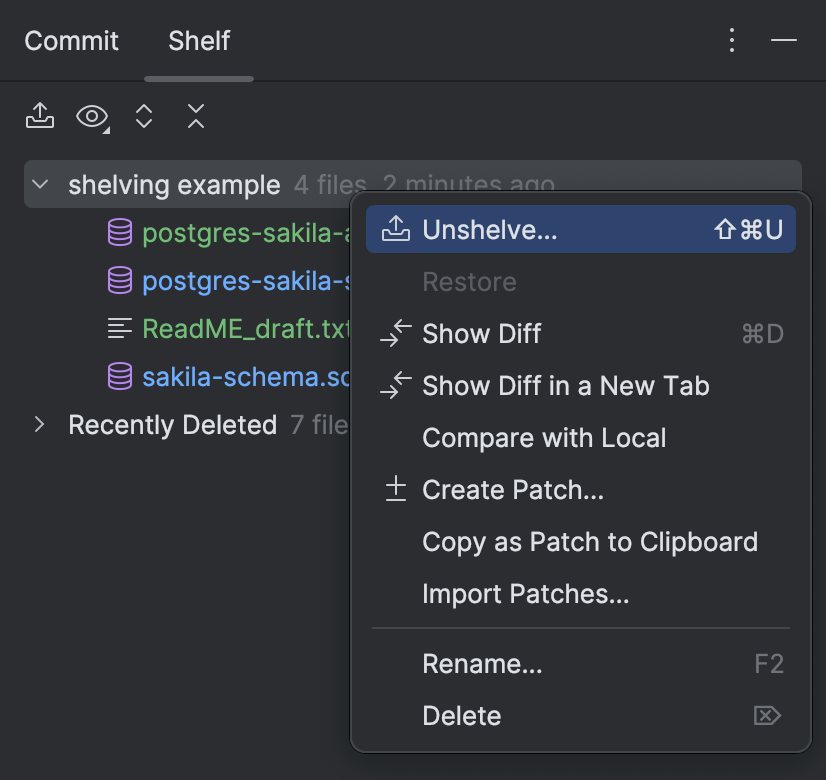Click the database icon of blue postgres-sakila
The image size is (826, 780).
pos(120,280)
